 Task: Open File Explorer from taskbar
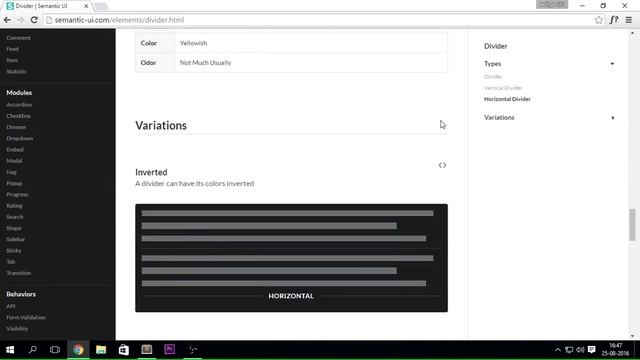[x=101, y=349]
